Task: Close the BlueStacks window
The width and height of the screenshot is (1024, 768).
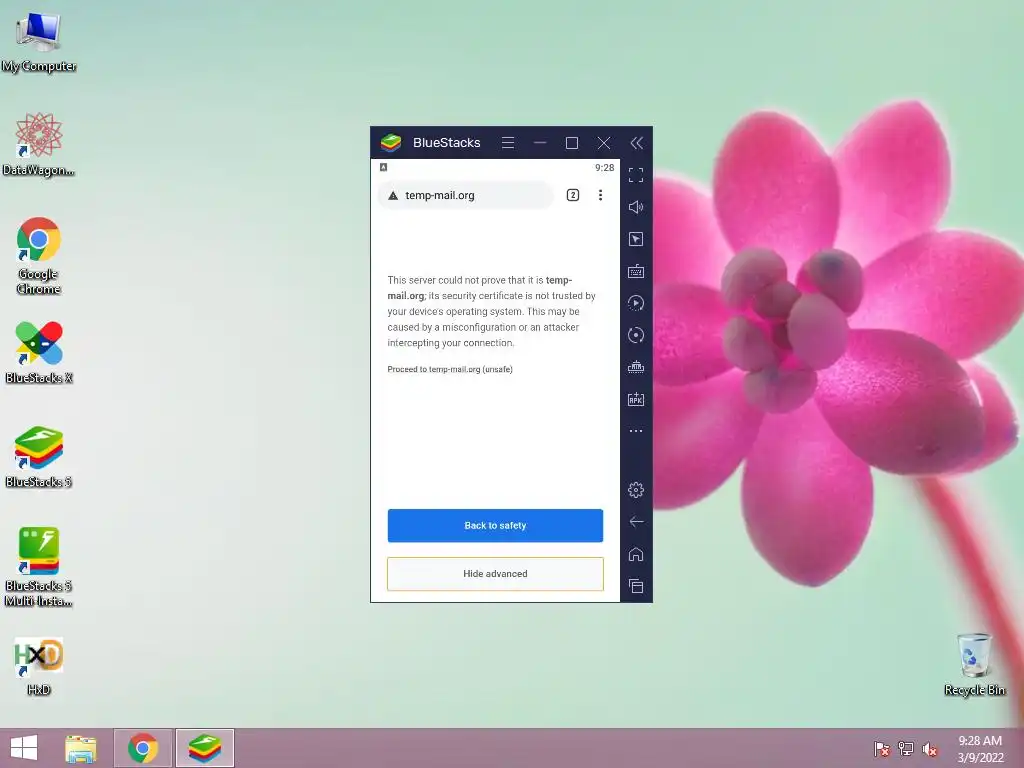Action: point(603,142)
